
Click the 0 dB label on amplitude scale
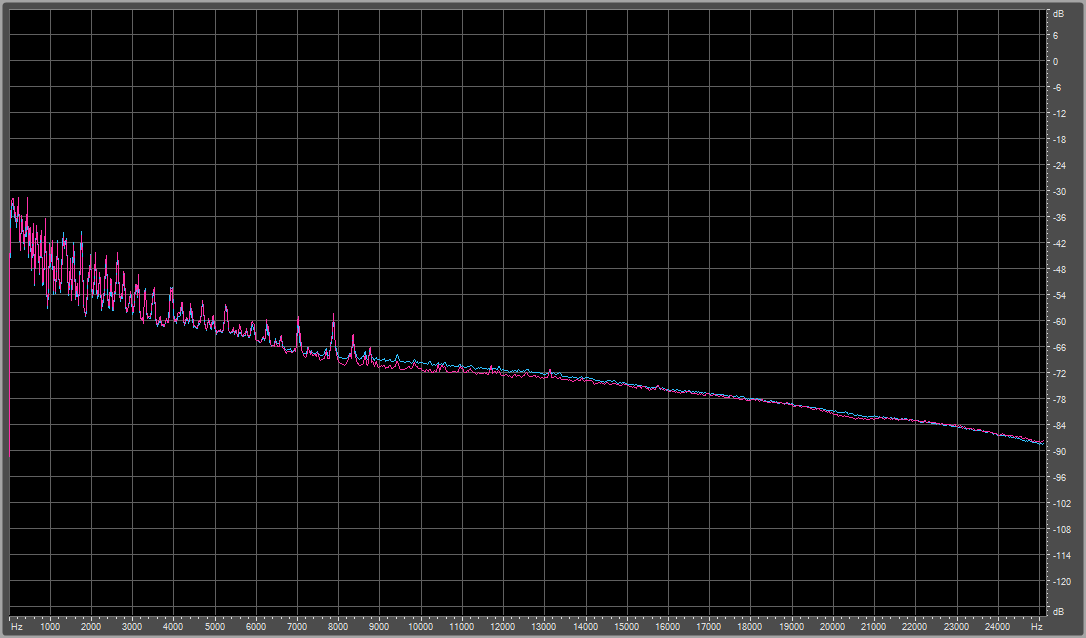(1055, 61)
